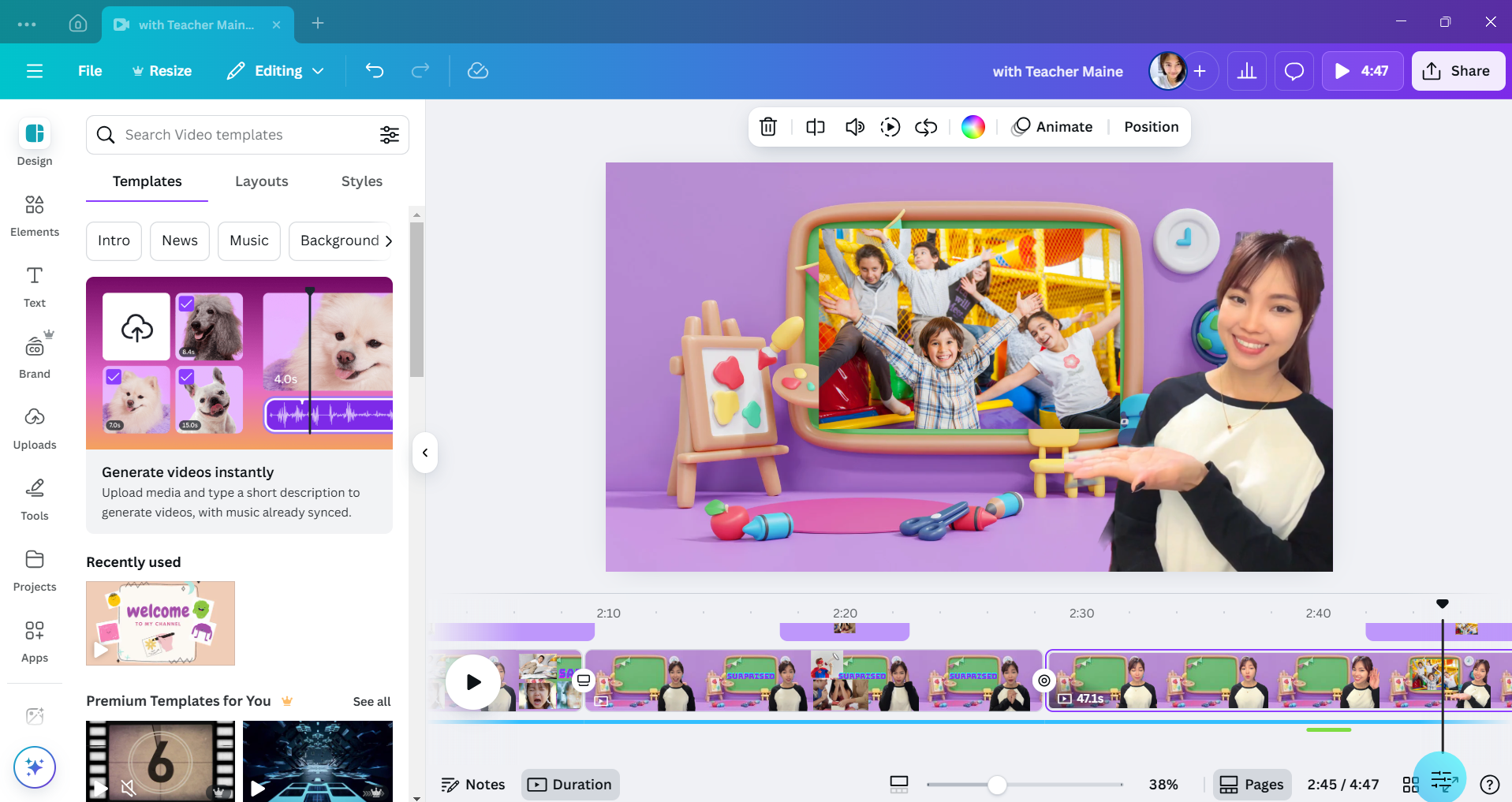Switch to grid view of pages
The image size is (1512, 802).
click(1411, 785)
